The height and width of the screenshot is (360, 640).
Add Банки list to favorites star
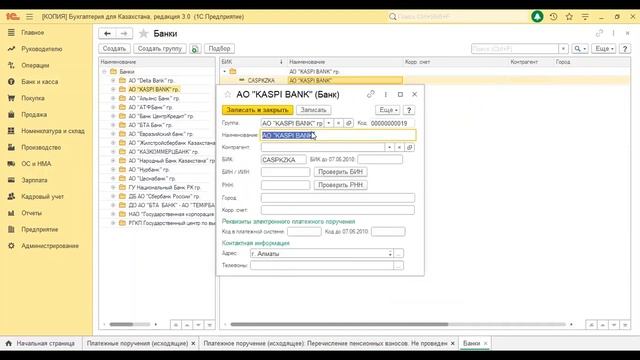pyautogui.click(x=143, y=33)
